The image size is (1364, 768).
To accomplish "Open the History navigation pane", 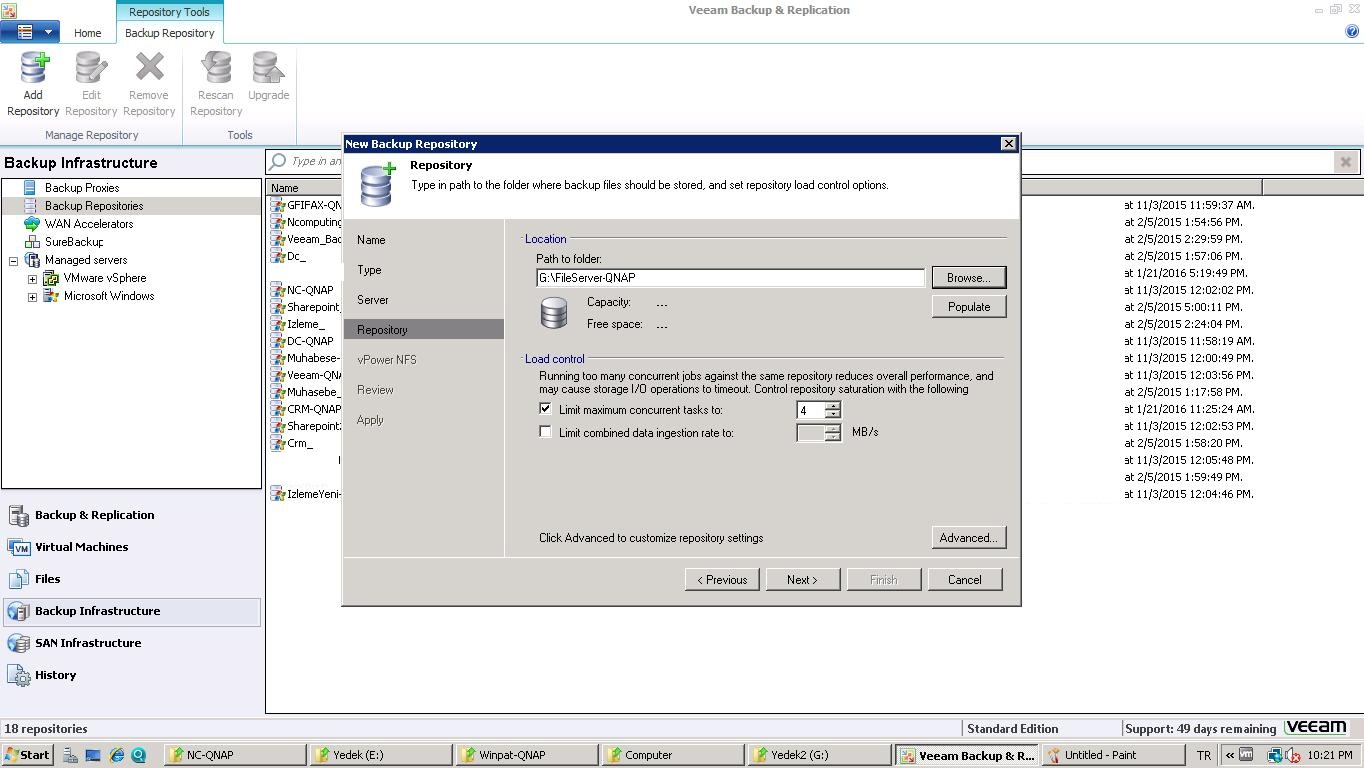I will 55,675.
